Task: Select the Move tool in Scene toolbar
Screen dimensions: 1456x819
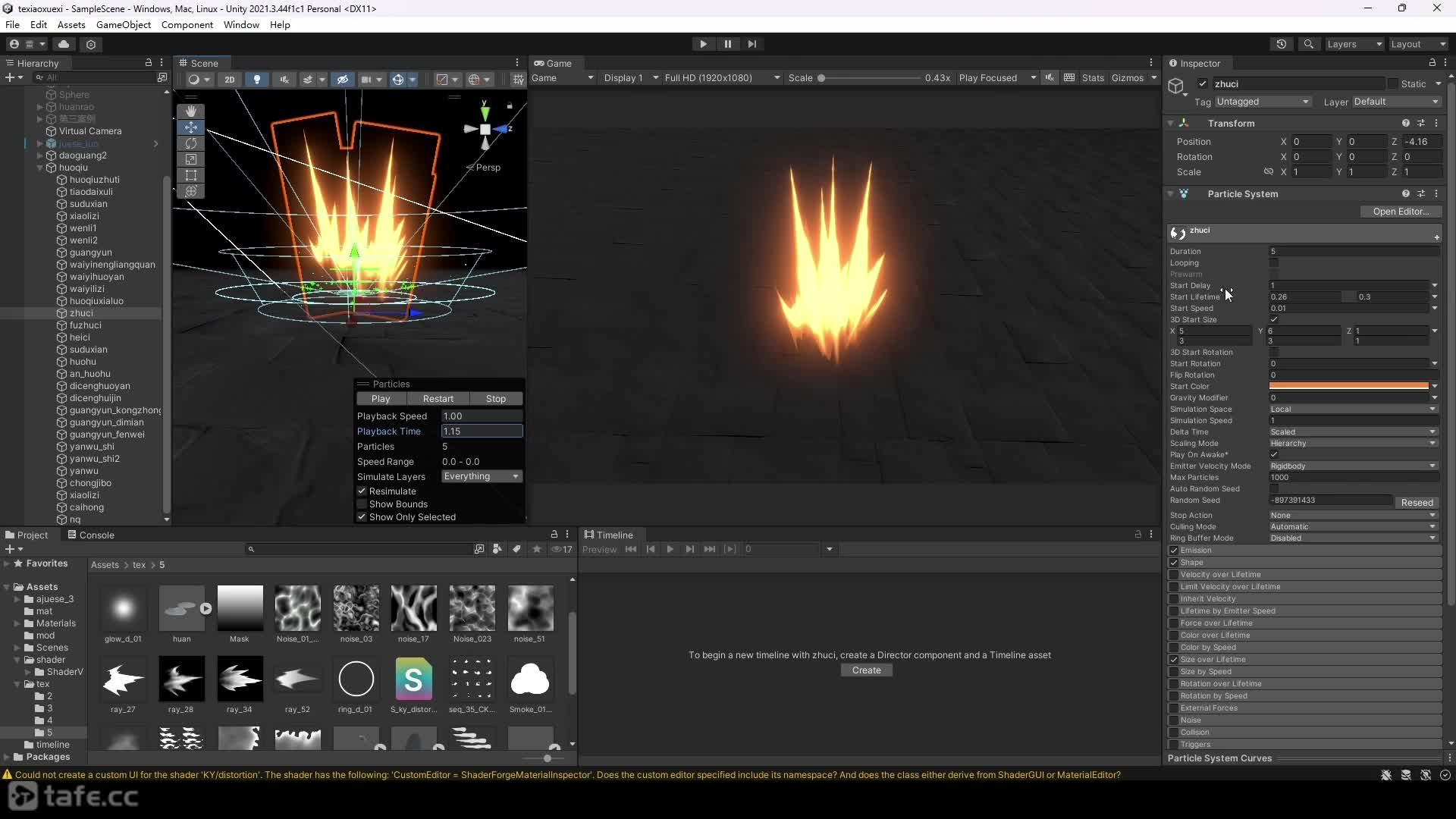Action: (x=191, y=127)
